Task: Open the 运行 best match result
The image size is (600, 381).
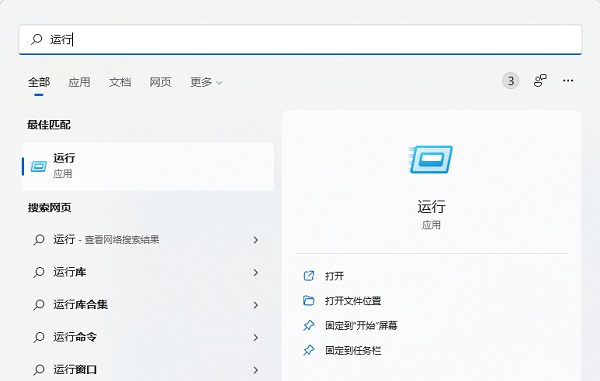Action: click(148, 166)
